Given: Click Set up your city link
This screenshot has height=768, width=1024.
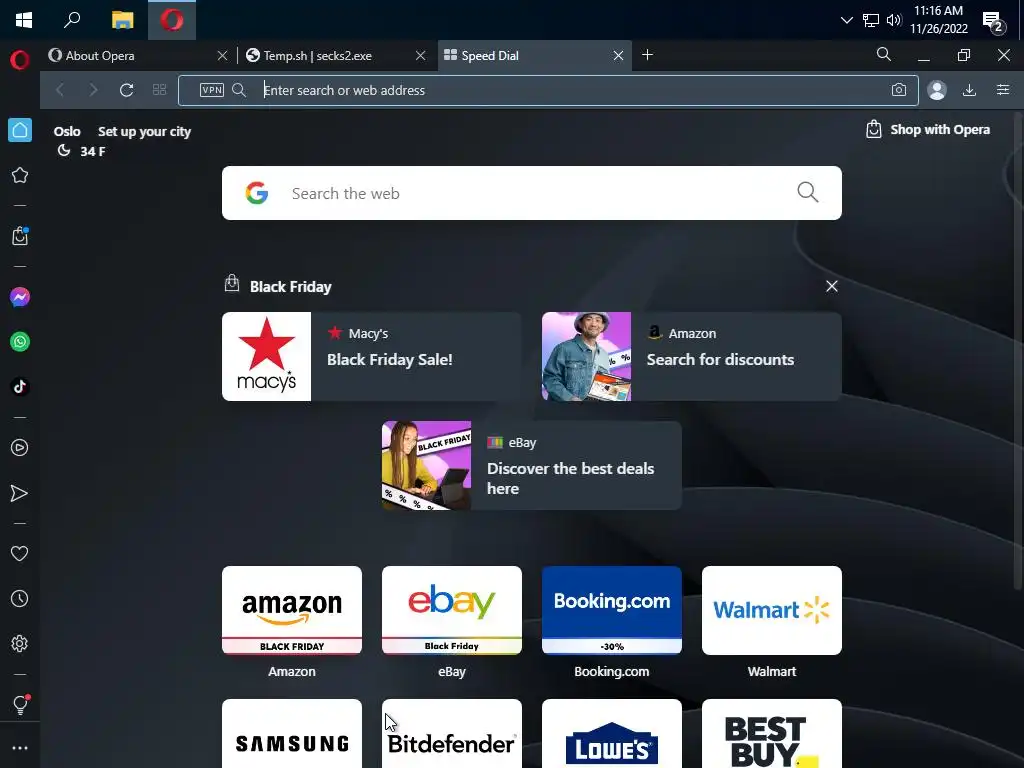Looking at the screenshot, I should tap(144, 131).
